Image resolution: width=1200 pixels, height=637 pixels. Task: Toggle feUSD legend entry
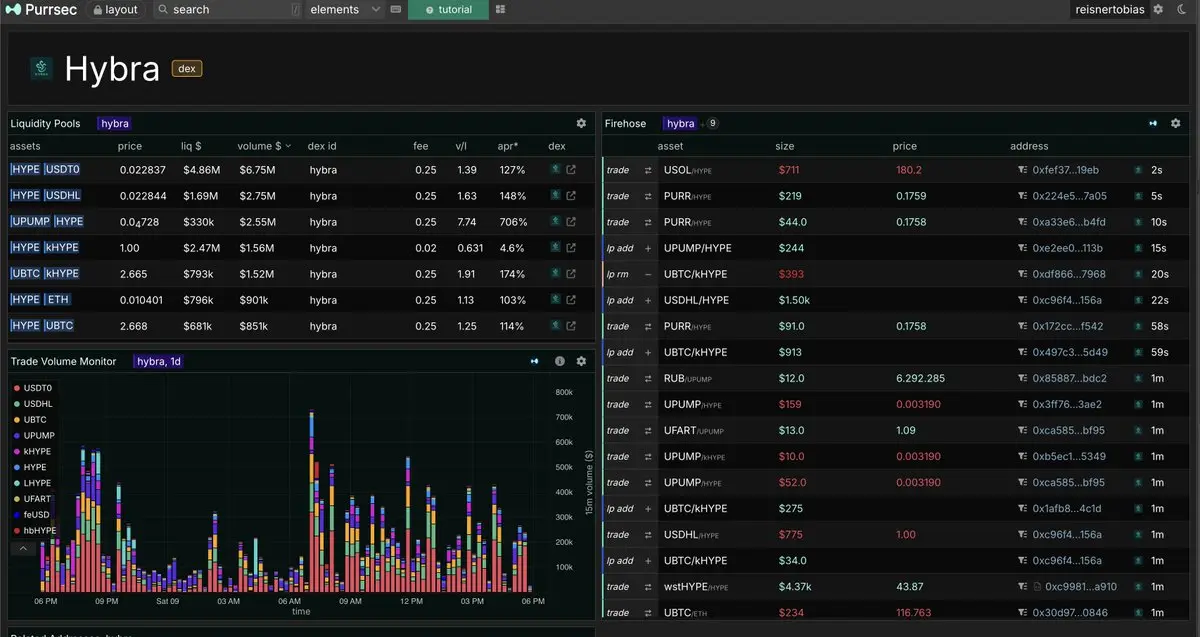point(32,515)
